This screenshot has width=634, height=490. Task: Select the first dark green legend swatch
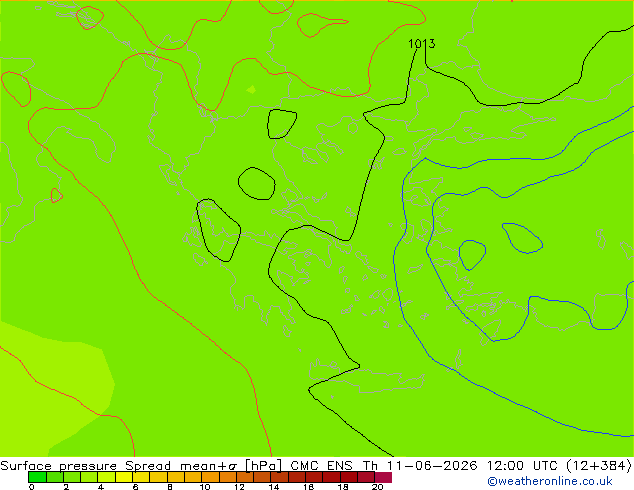pos(37,477)
